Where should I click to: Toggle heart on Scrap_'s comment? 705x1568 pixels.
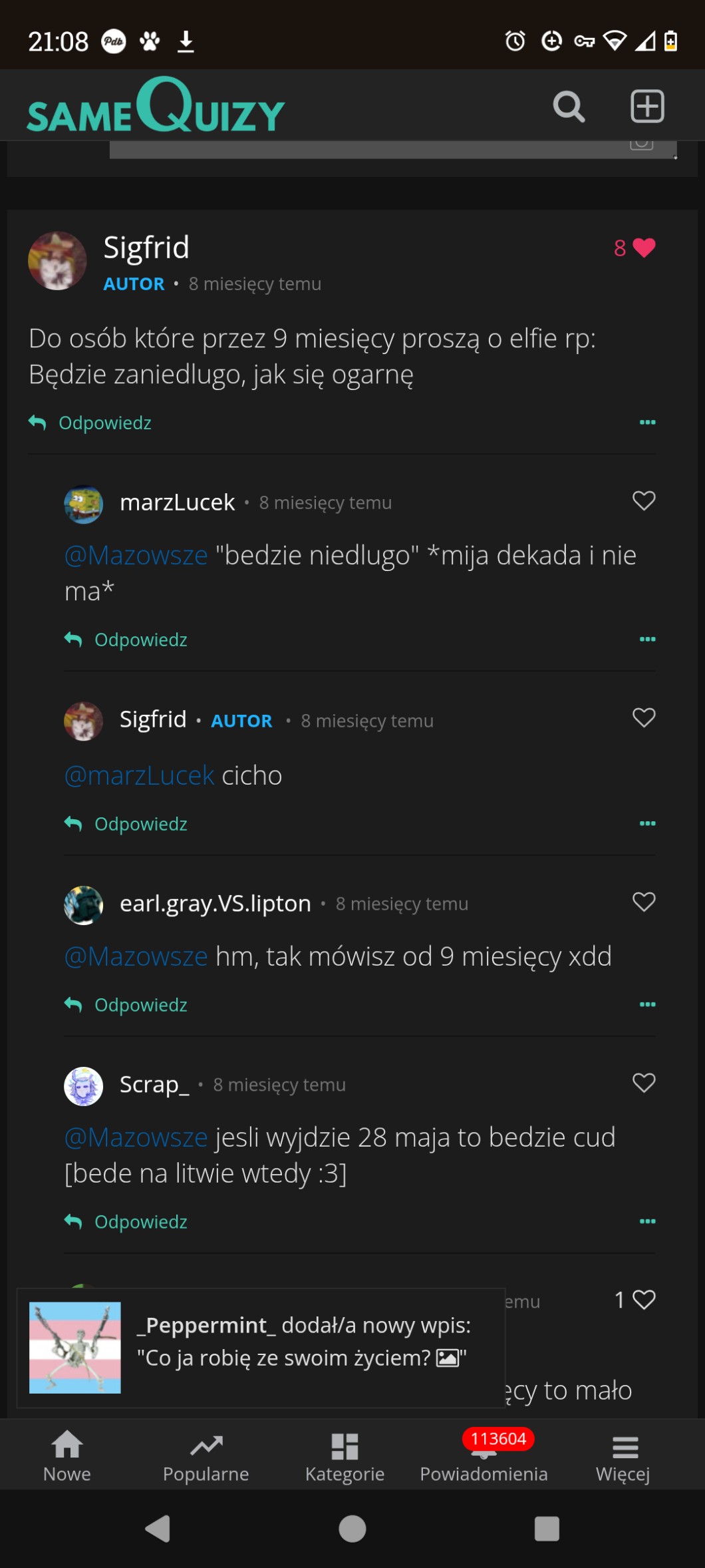(643, 1083)
